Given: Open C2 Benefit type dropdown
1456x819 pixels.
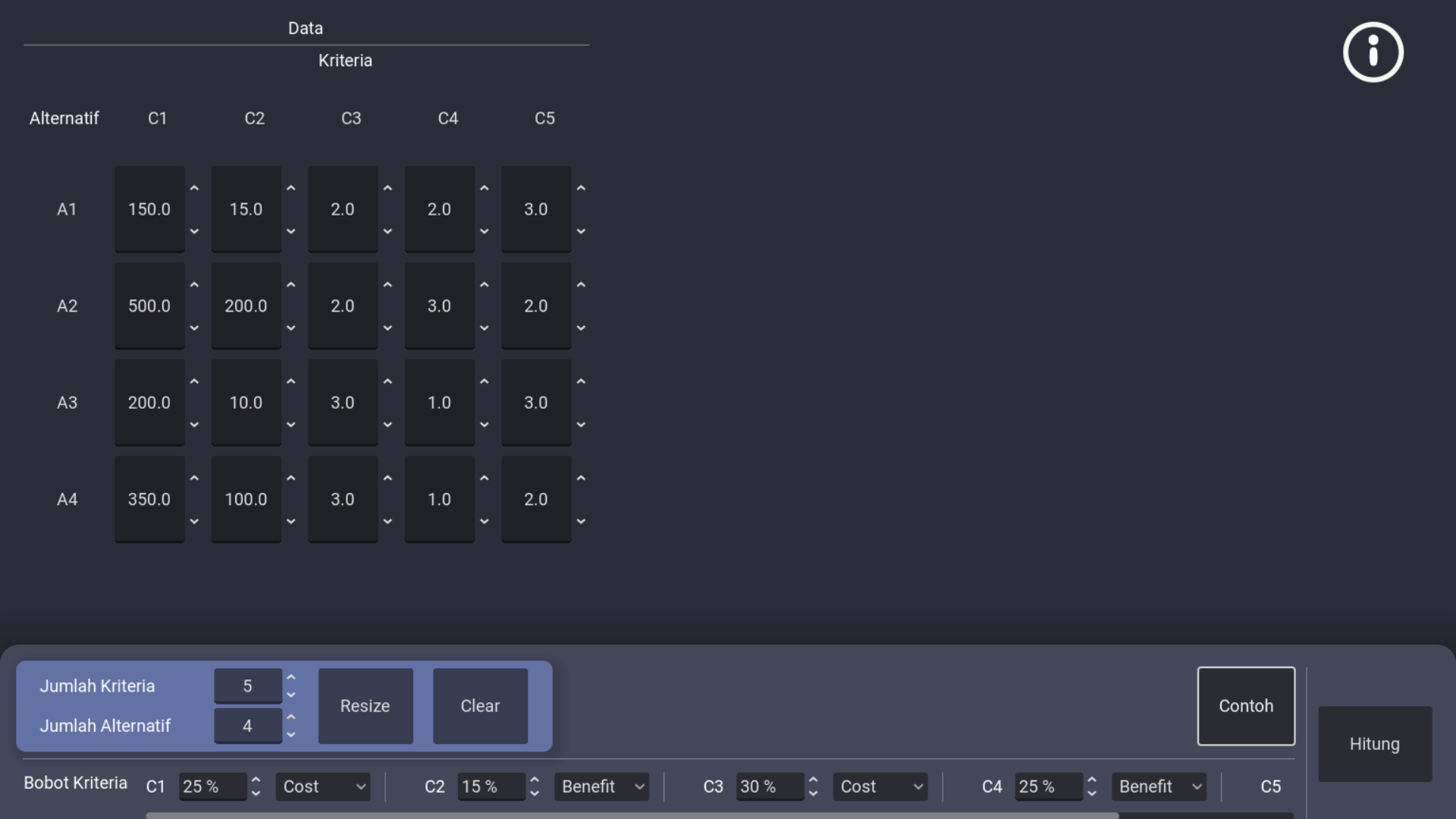Looking at the screenshot, I should pyautogui.click(x=601, y=786).
